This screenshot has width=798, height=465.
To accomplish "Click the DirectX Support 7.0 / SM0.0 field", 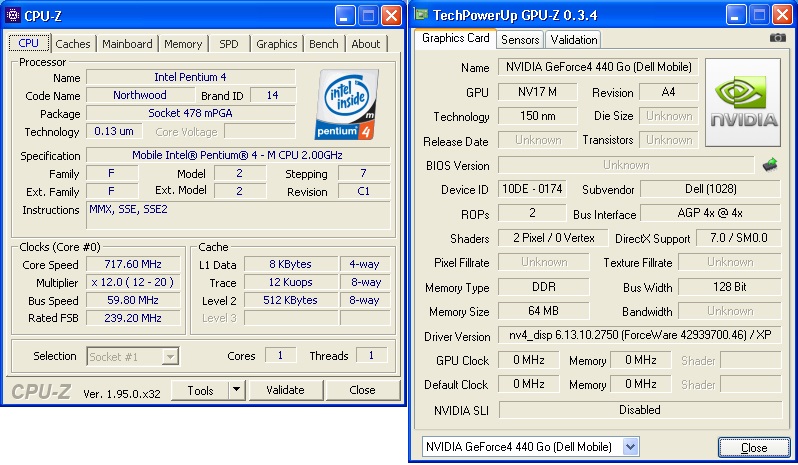I will click(738, 238).
